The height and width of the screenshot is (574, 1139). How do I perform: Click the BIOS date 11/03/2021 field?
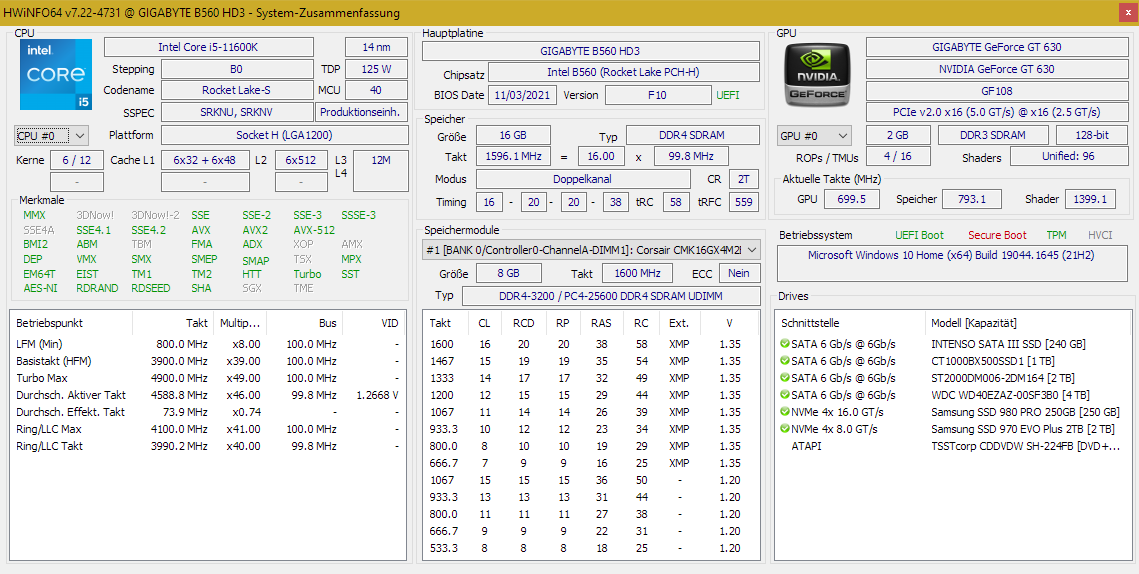pos(523,95)
